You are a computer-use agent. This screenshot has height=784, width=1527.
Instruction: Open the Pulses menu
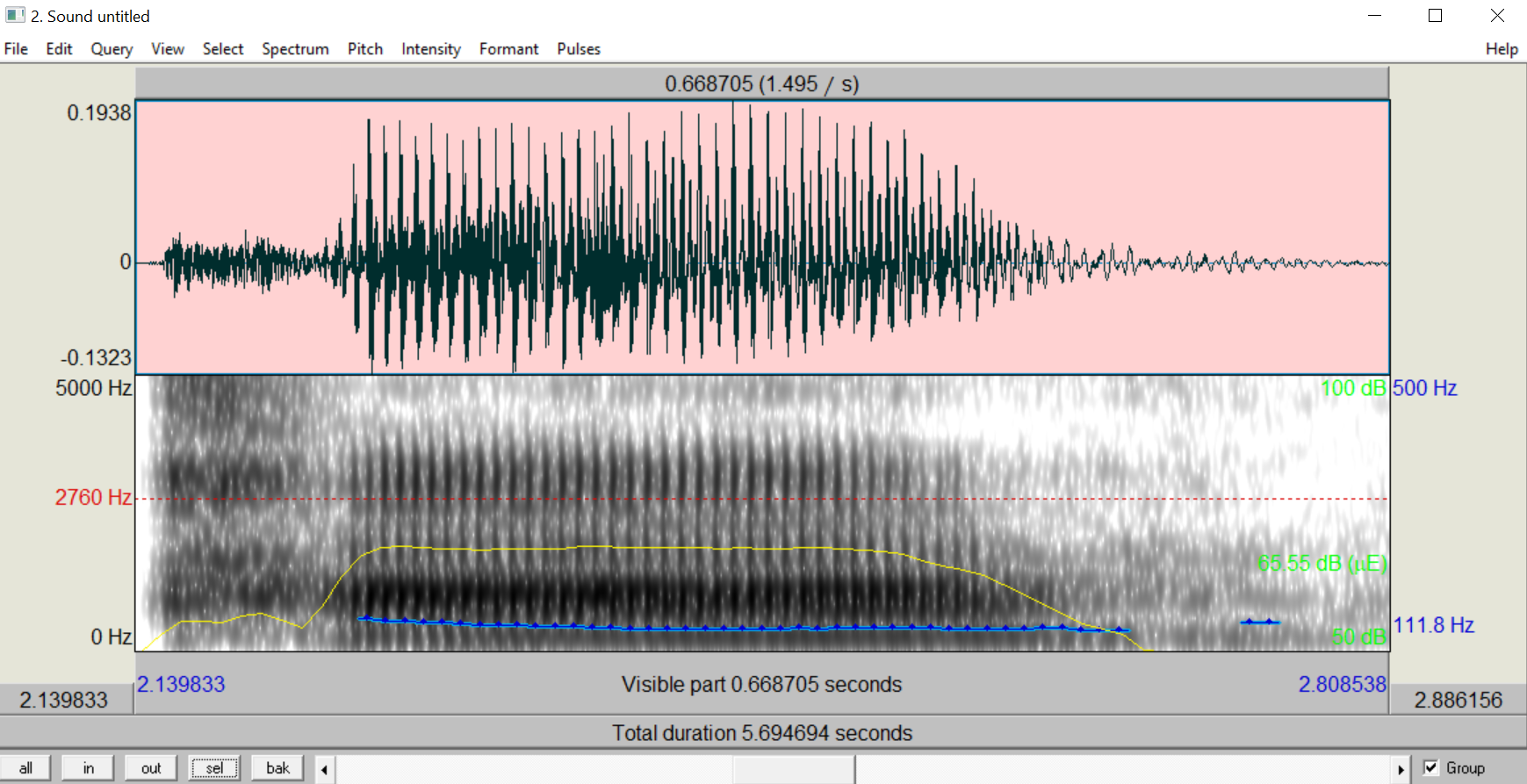click(579, 49)
